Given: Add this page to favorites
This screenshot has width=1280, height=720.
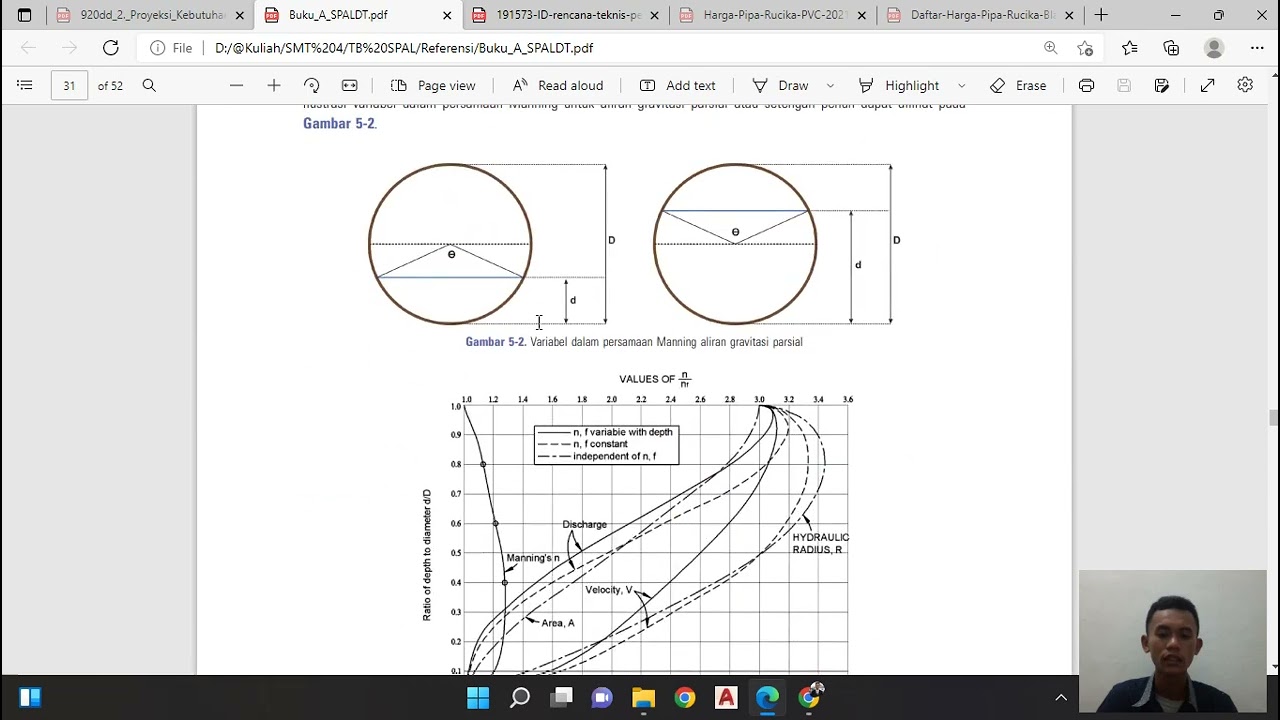Looking at the screenshot, I should (x=1085, y=48).
